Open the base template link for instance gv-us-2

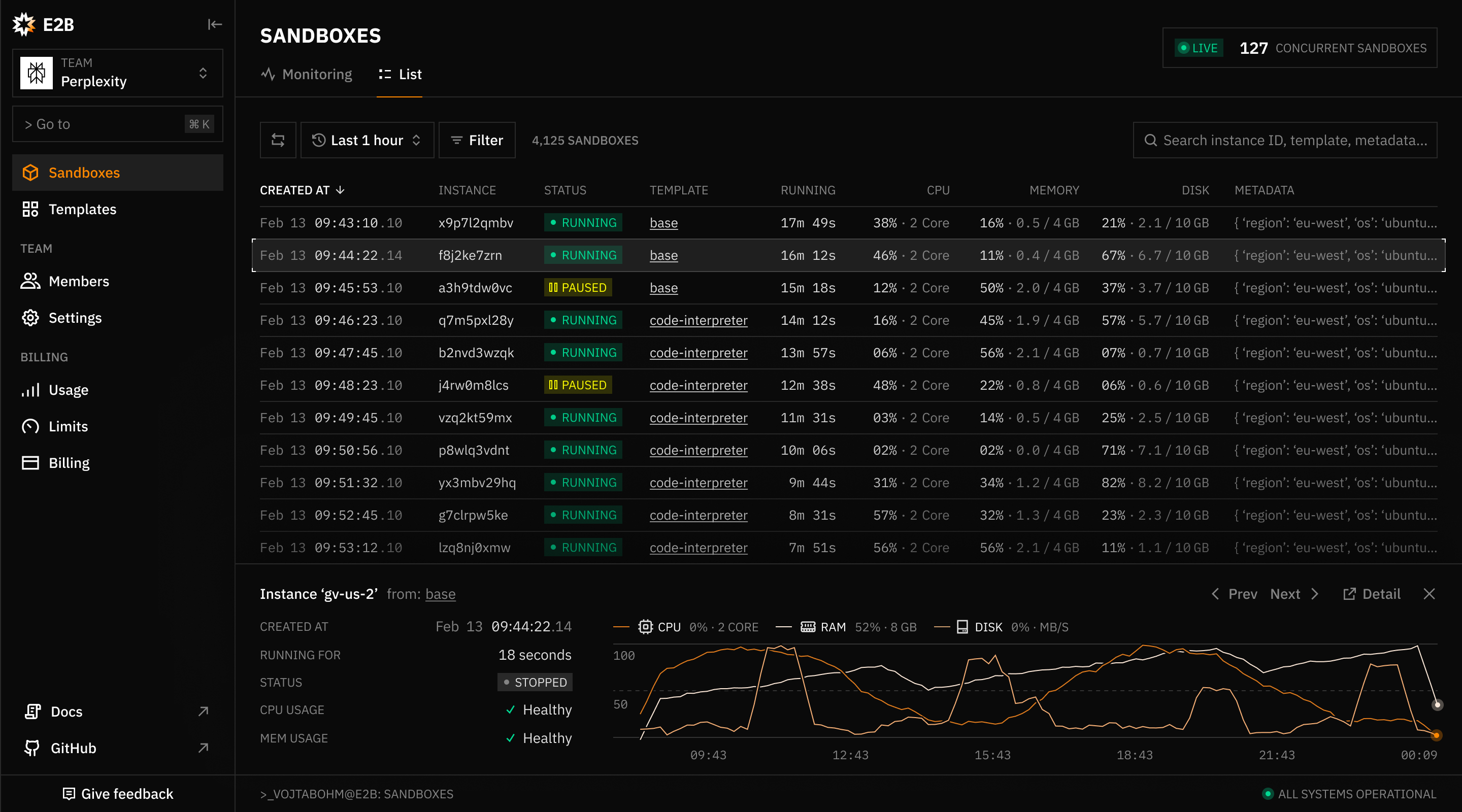pos(441,594)
